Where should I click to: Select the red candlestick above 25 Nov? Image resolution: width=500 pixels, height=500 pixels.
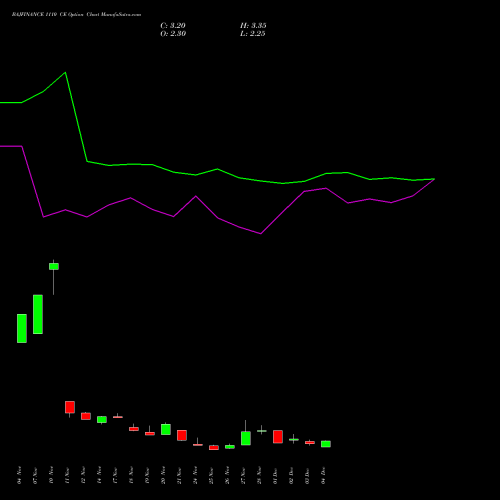click(x=214, y=447)
